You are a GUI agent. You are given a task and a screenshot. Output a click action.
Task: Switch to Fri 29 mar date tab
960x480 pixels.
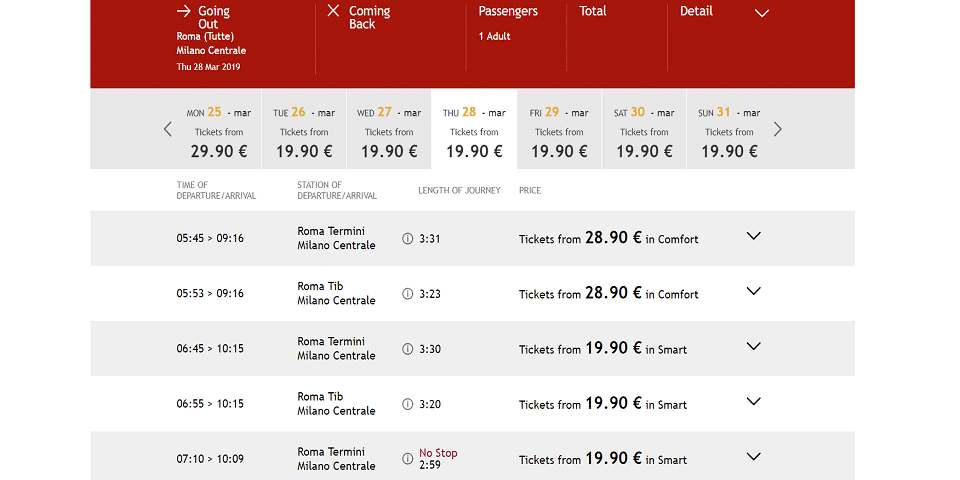tap(559, 130)
